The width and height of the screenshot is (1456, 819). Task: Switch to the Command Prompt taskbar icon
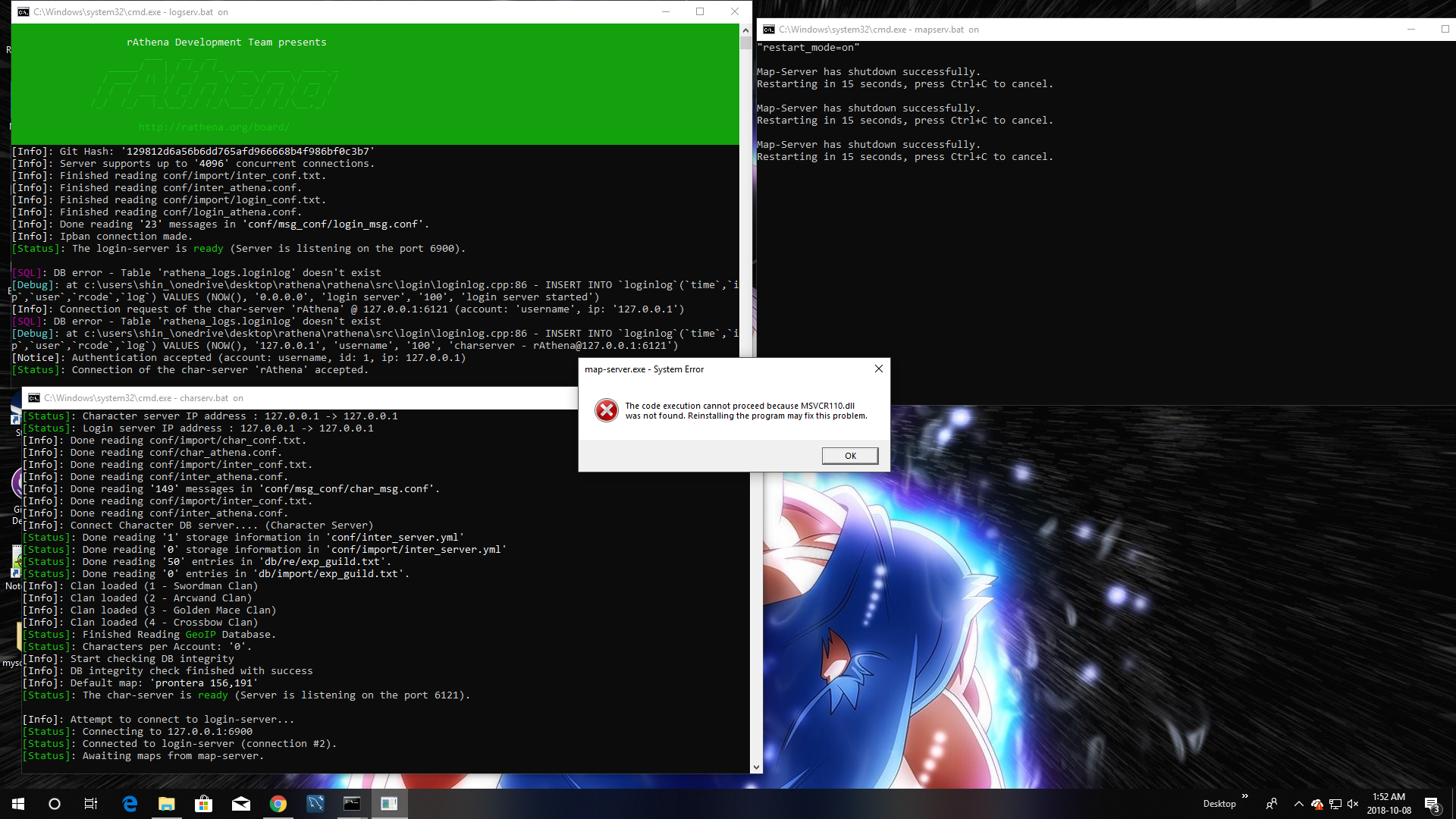[352, 804]
